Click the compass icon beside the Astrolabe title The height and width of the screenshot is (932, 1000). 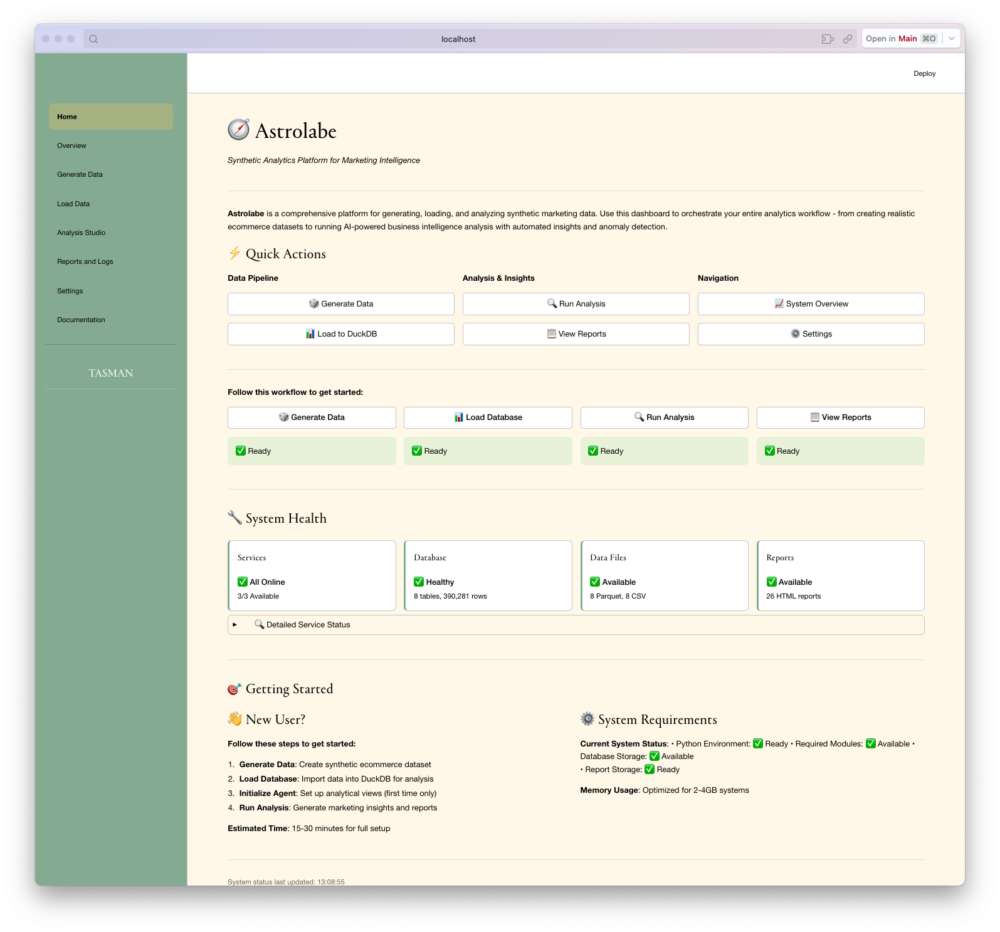click(x=236, y=130)
